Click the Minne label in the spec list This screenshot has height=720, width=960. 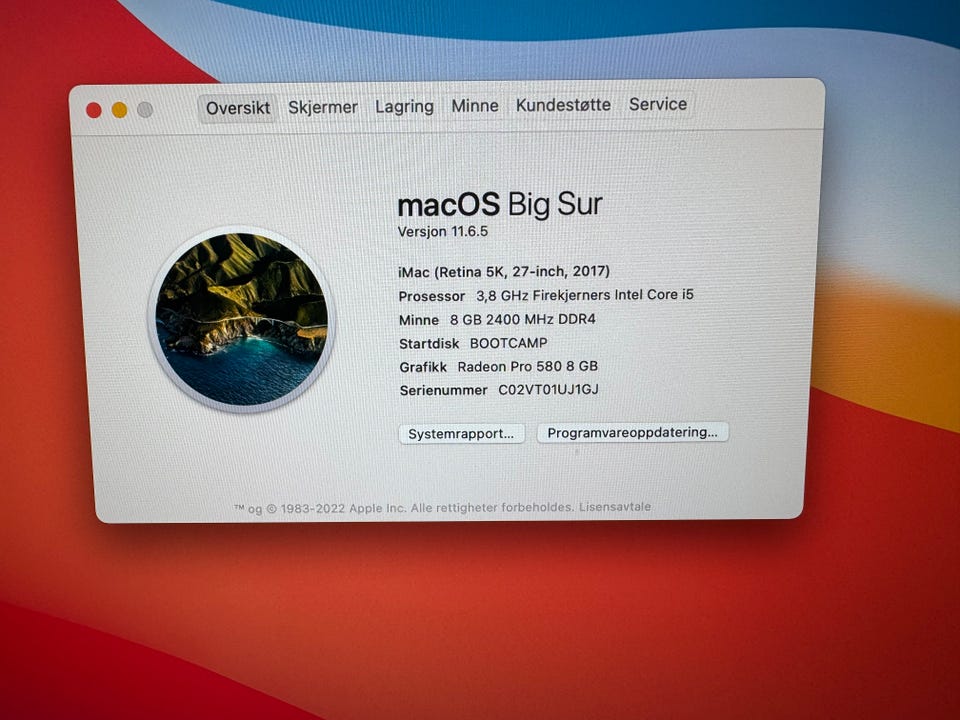(x=419, y=320)
